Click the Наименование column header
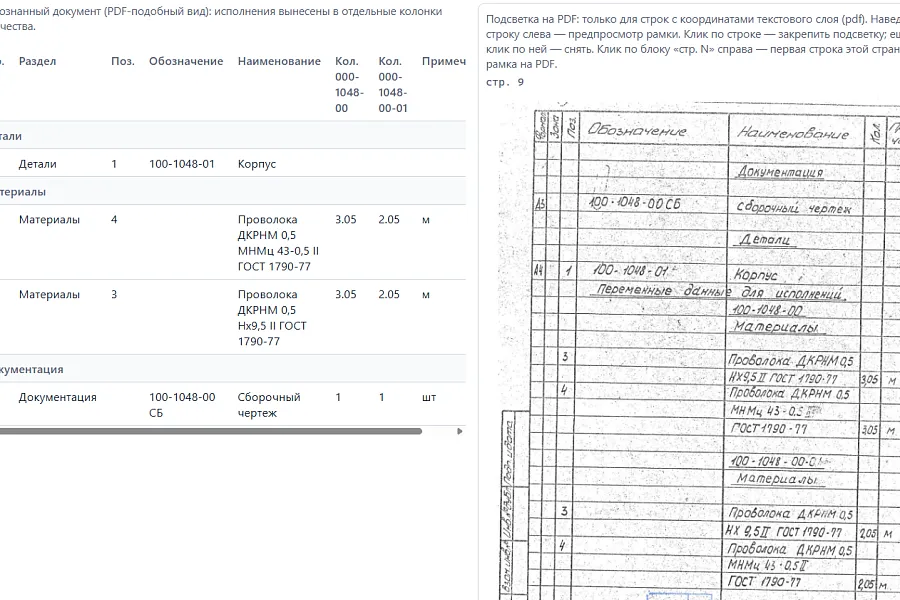This screenshot has height=600, width=900. [280, 61]
